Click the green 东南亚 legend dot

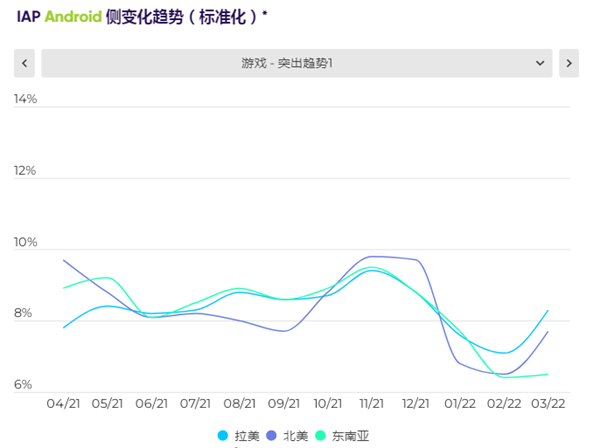pos(322,435)
